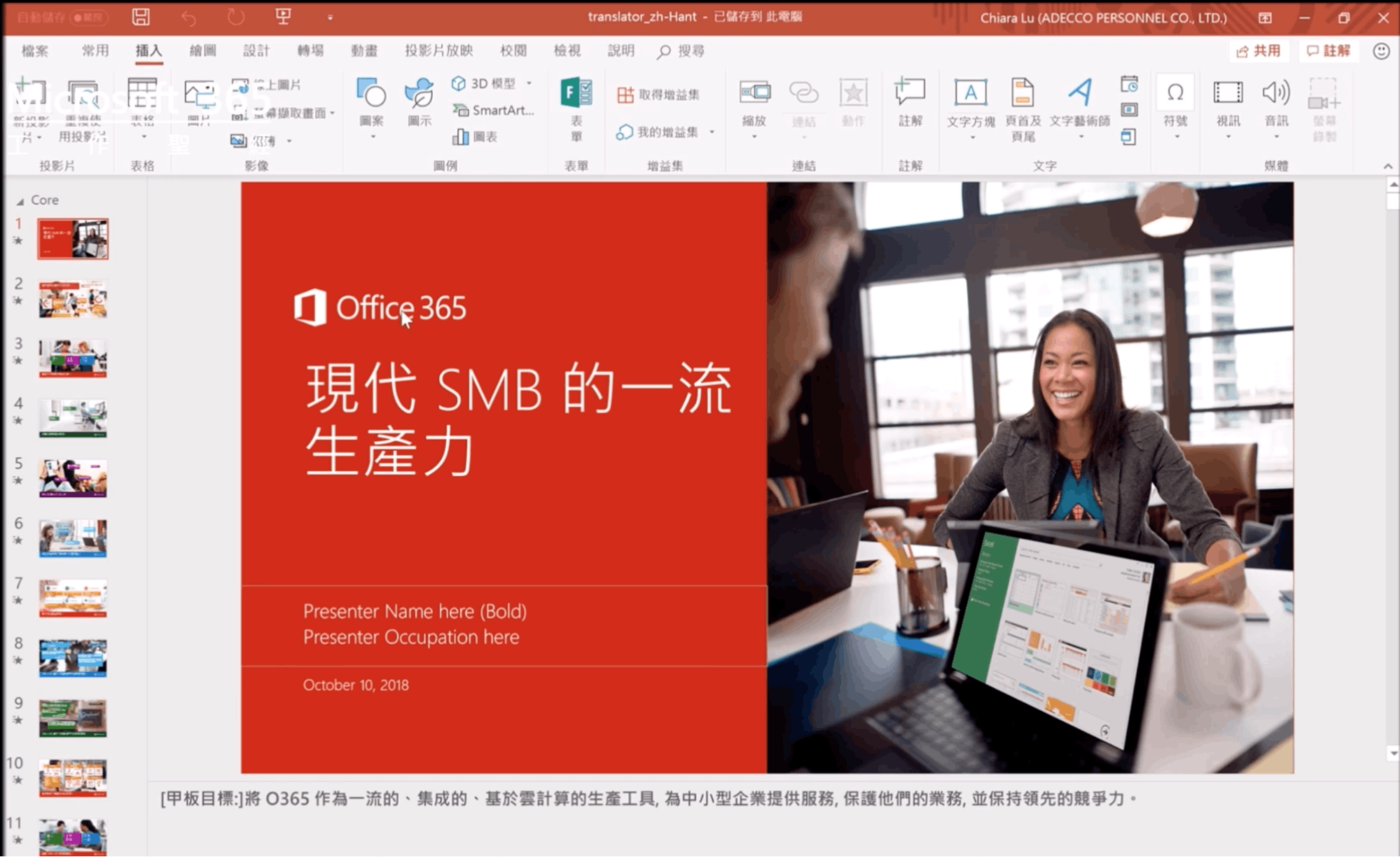Open the 文字藝術師 (WordArt) gallery

1080,109
